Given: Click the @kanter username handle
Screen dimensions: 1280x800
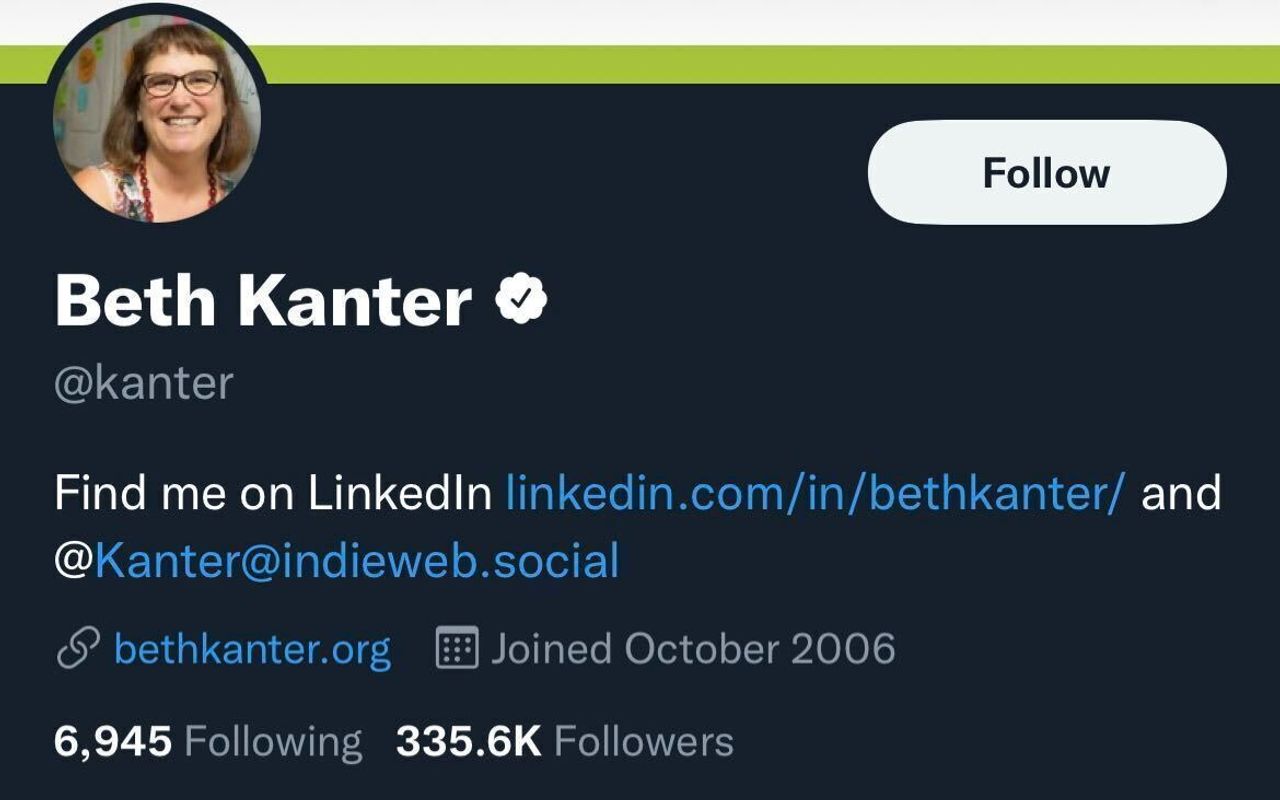Looking at the screenshot, I should tap(144, 383).
